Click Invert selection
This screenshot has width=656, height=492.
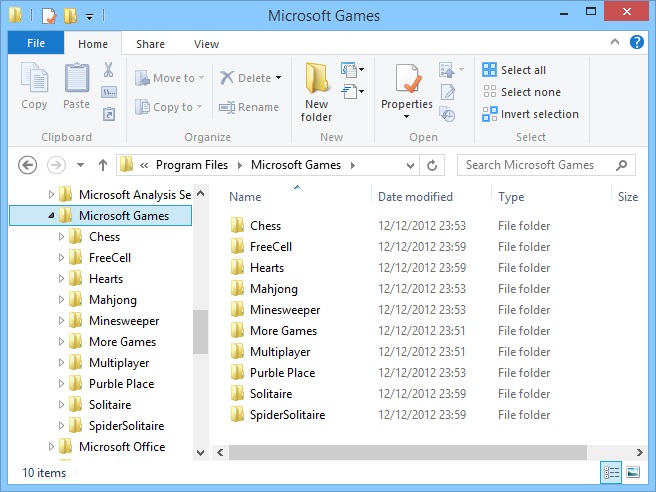click(530, 114)
